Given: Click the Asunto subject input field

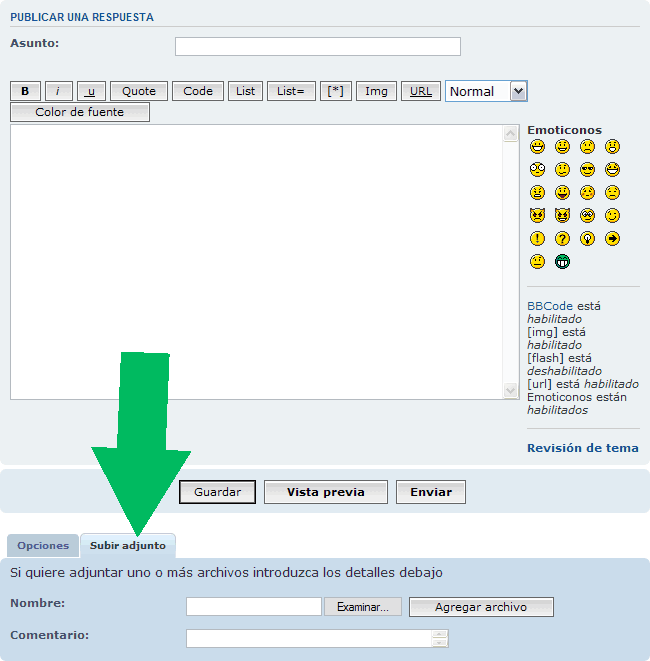Looking at the screenshot, I should pyautogui.click(x=317, y=46).
